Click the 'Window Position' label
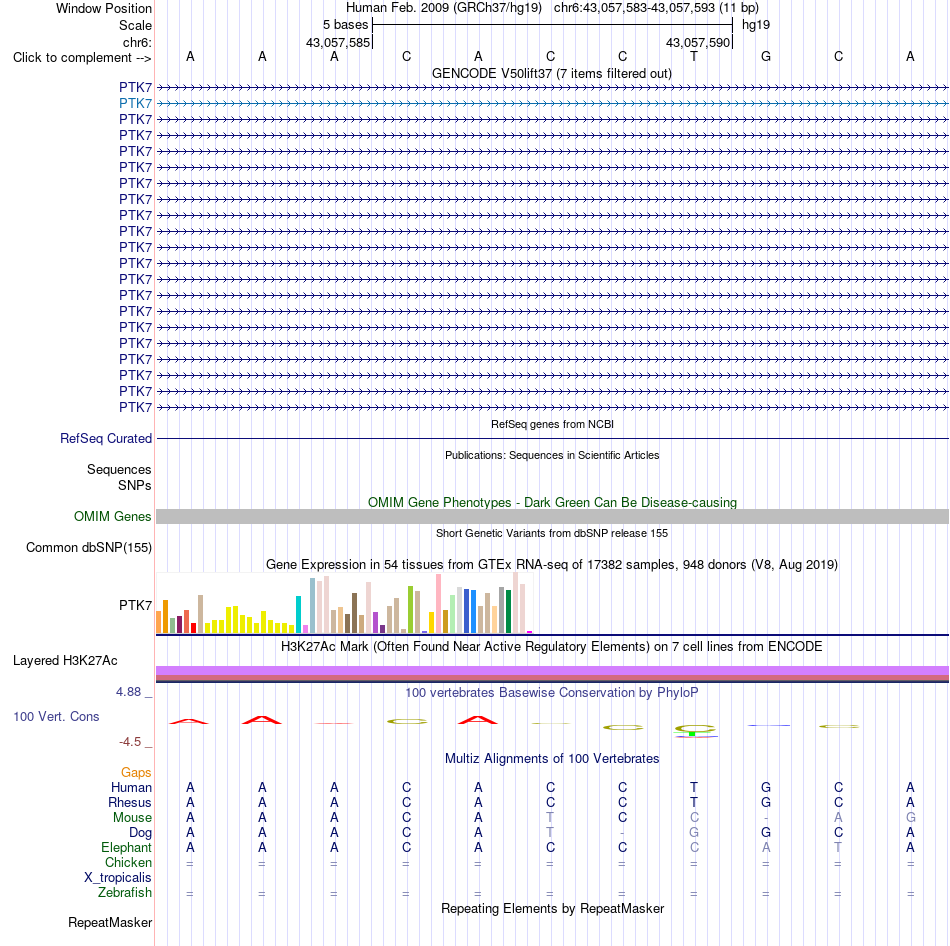 pyautogui.click(x=104, y=8)
